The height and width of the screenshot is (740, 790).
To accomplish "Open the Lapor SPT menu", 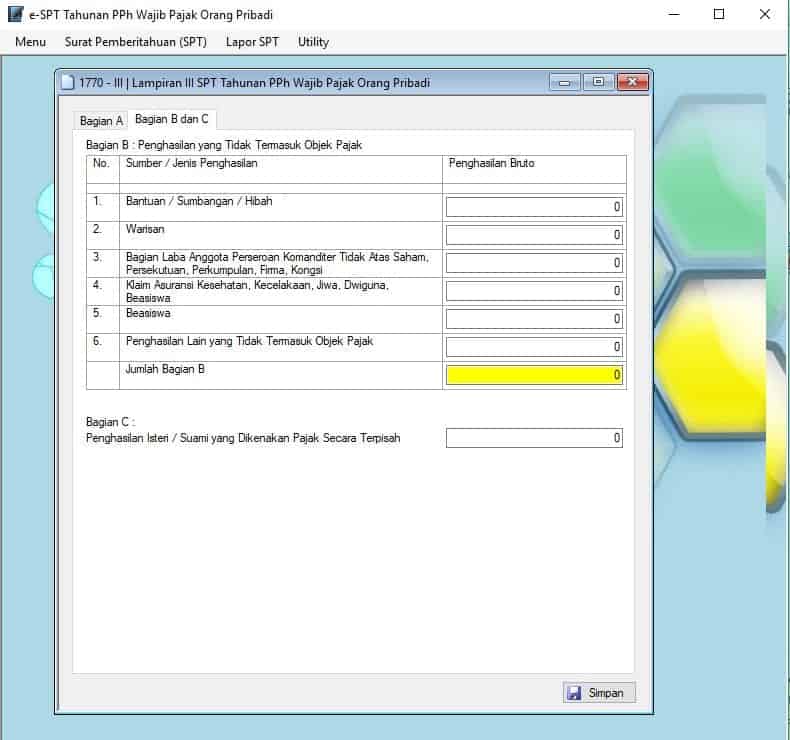I will [252, 42].
